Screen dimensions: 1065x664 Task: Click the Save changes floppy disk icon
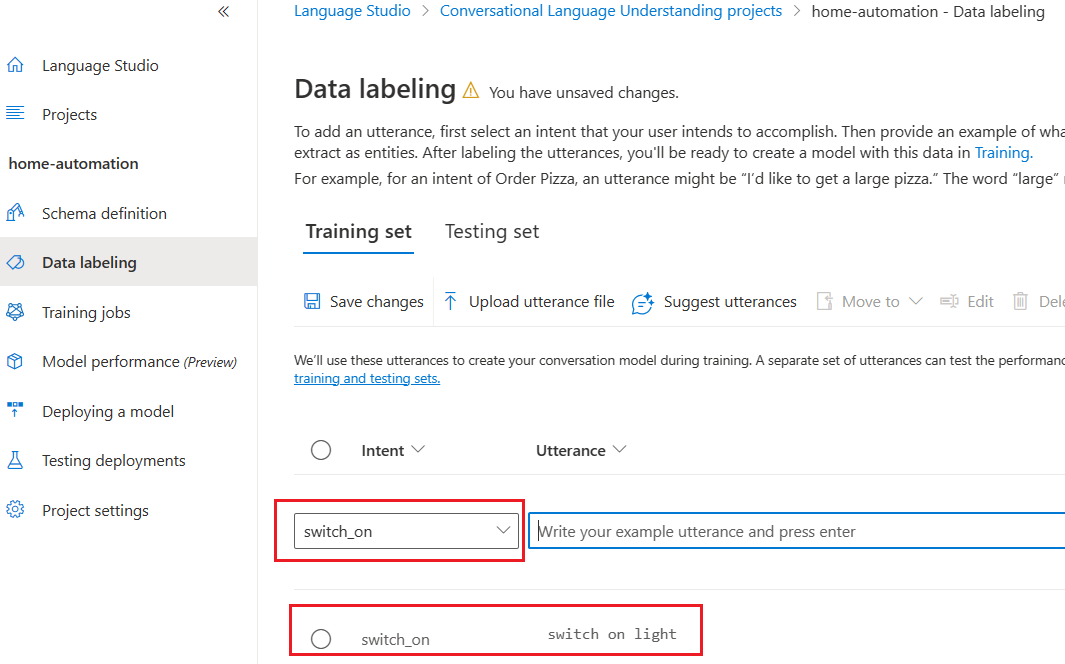coord(312,301)
